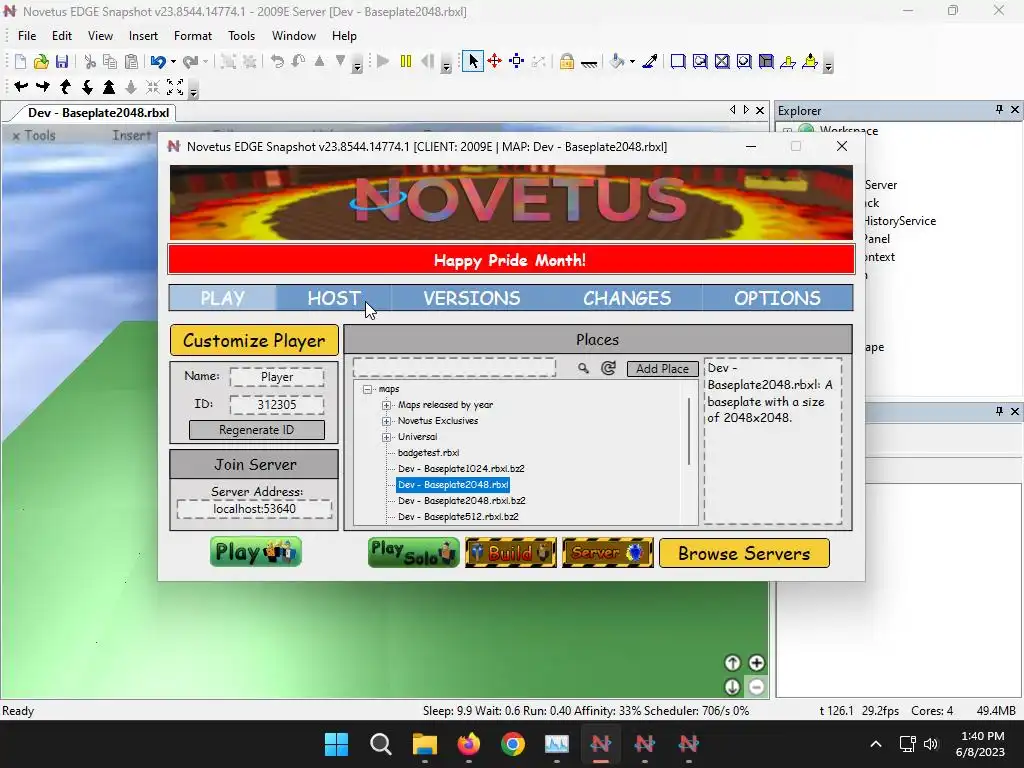
Task: Open Google Chrome from the taskbar
Action: (x=513, y=744)
